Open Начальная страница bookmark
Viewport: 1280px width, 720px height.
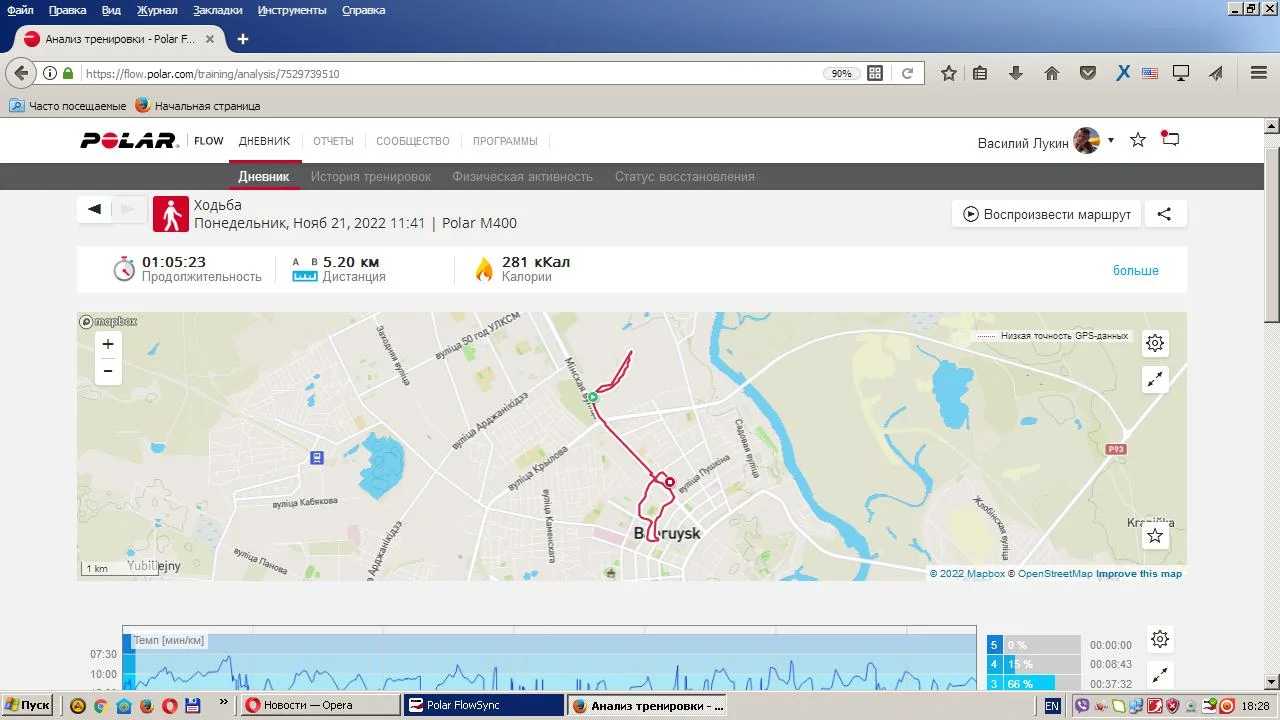click(198, 105)
